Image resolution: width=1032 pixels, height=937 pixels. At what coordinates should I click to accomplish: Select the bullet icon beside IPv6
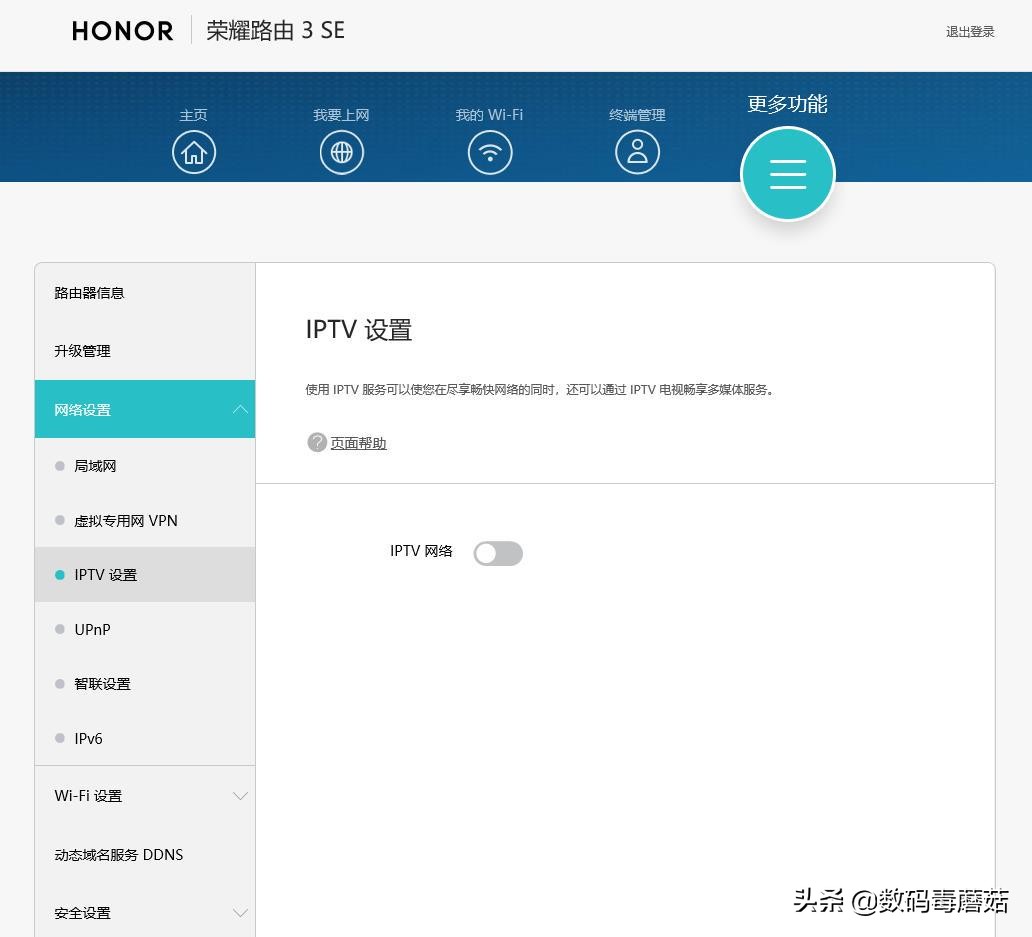tap(60, 738)
